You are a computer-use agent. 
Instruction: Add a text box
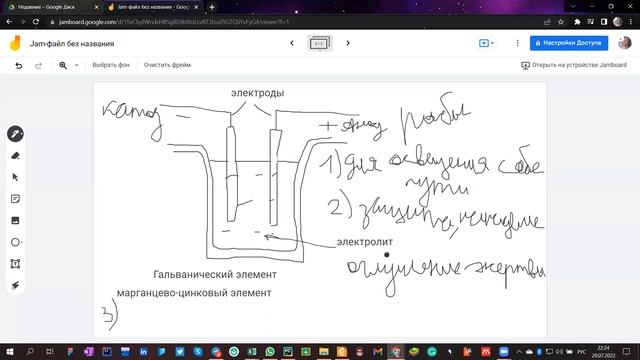[x=15, y=264]
